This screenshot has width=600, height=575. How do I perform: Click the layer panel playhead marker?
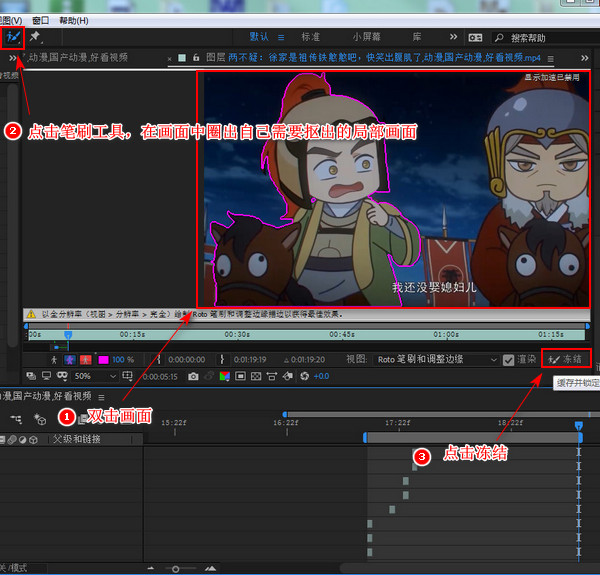(68, 335)
